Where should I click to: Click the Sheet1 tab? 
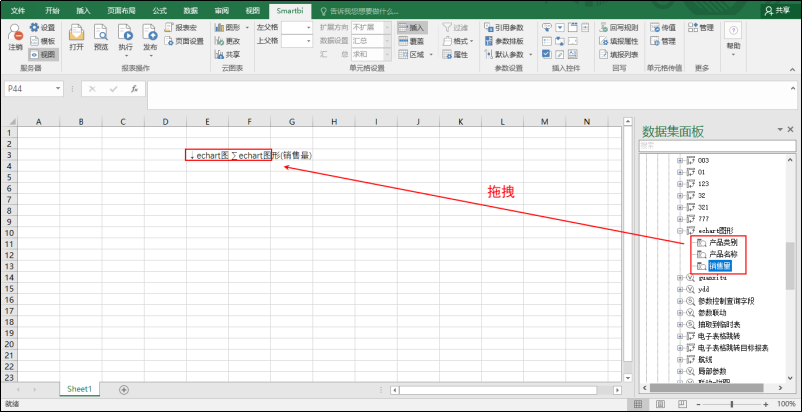[x=79, y=389]
